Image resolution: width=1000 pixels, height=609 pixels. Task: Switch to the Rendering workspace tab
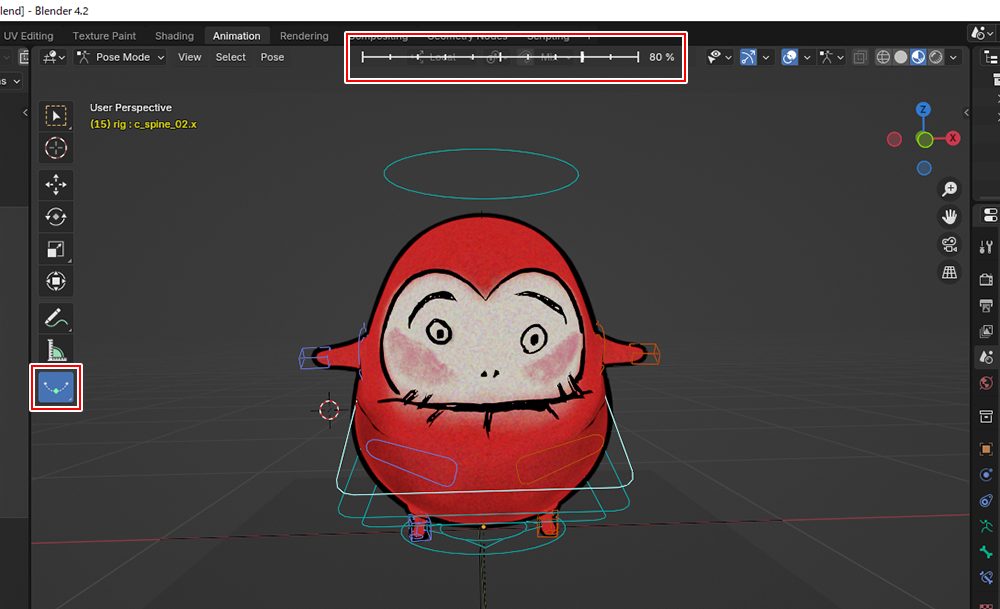click(304, 36)
